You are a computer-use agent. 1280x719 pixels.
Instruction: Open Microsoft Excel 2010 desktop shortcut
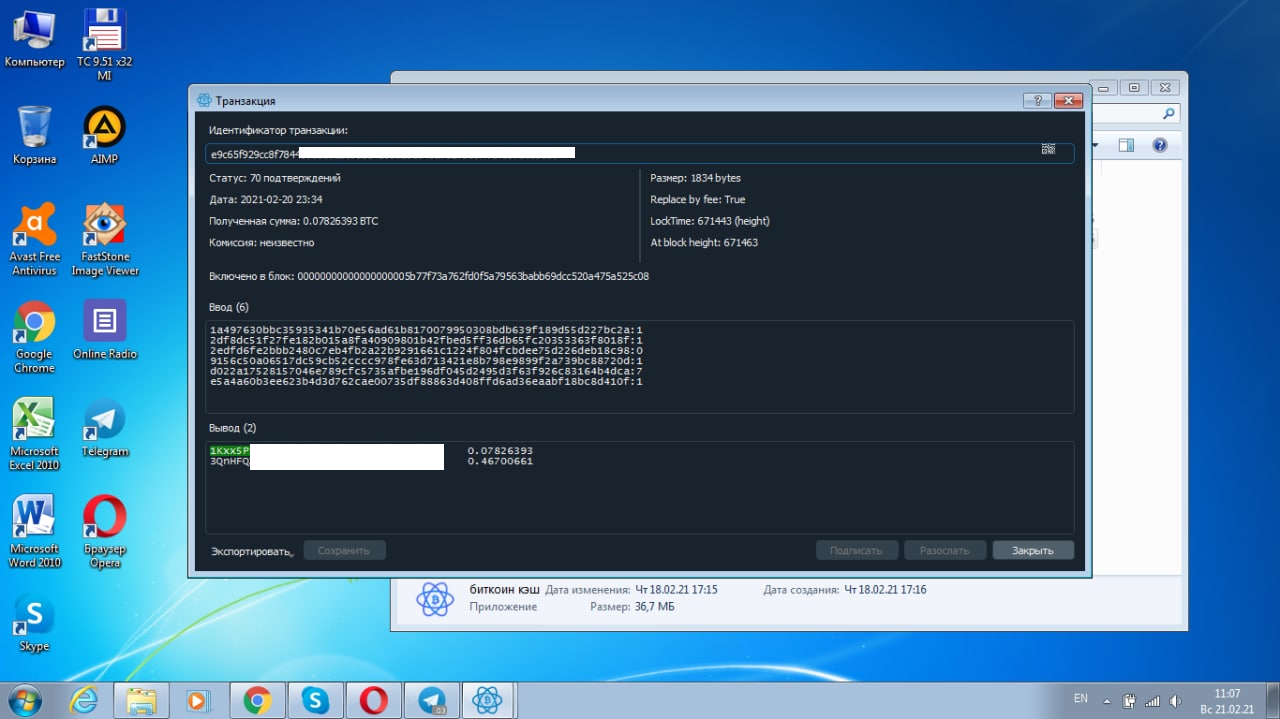[35, 435]
